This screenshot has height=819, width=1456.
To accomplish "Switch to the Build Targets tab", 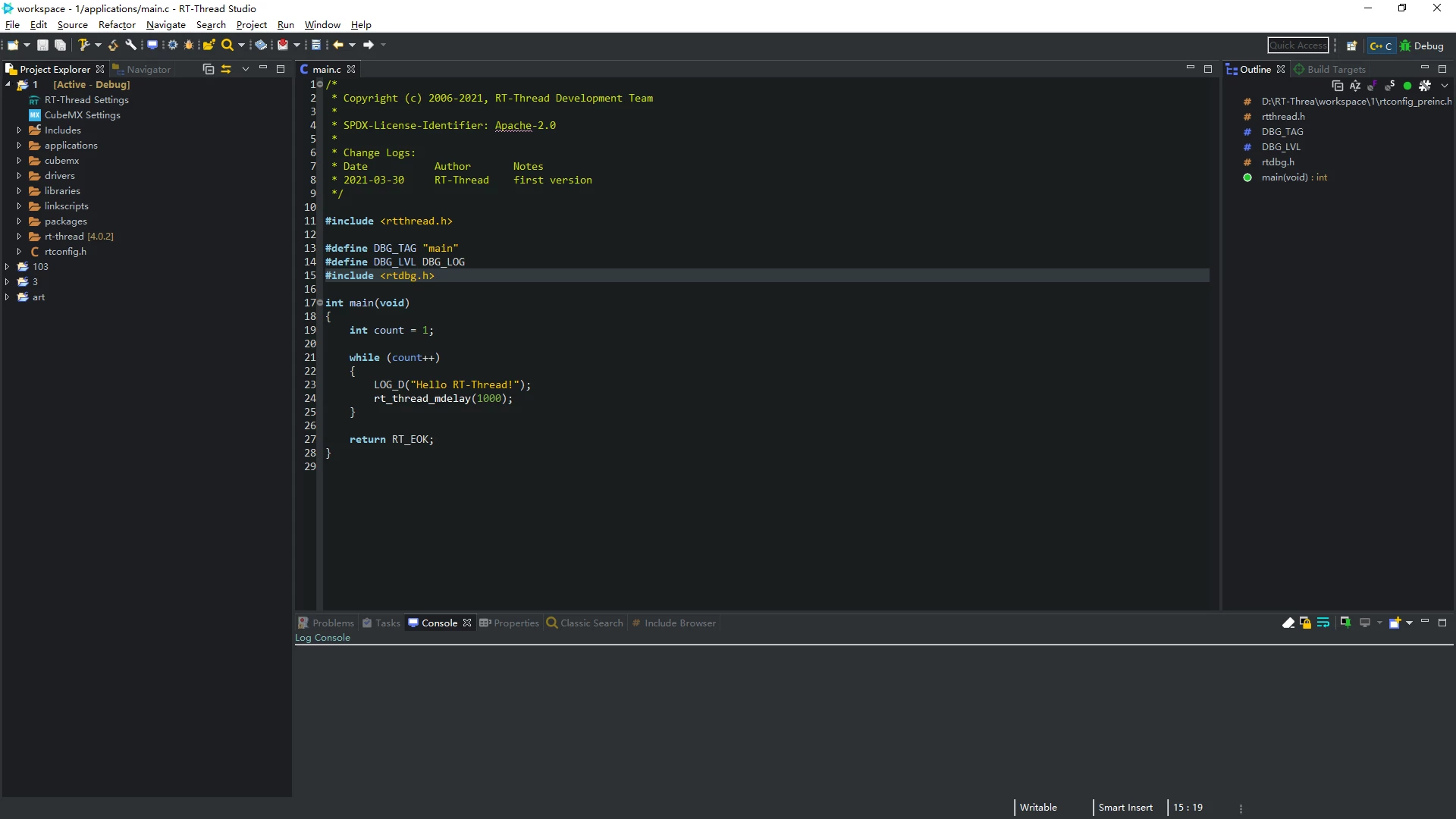I will (1329, 69).
